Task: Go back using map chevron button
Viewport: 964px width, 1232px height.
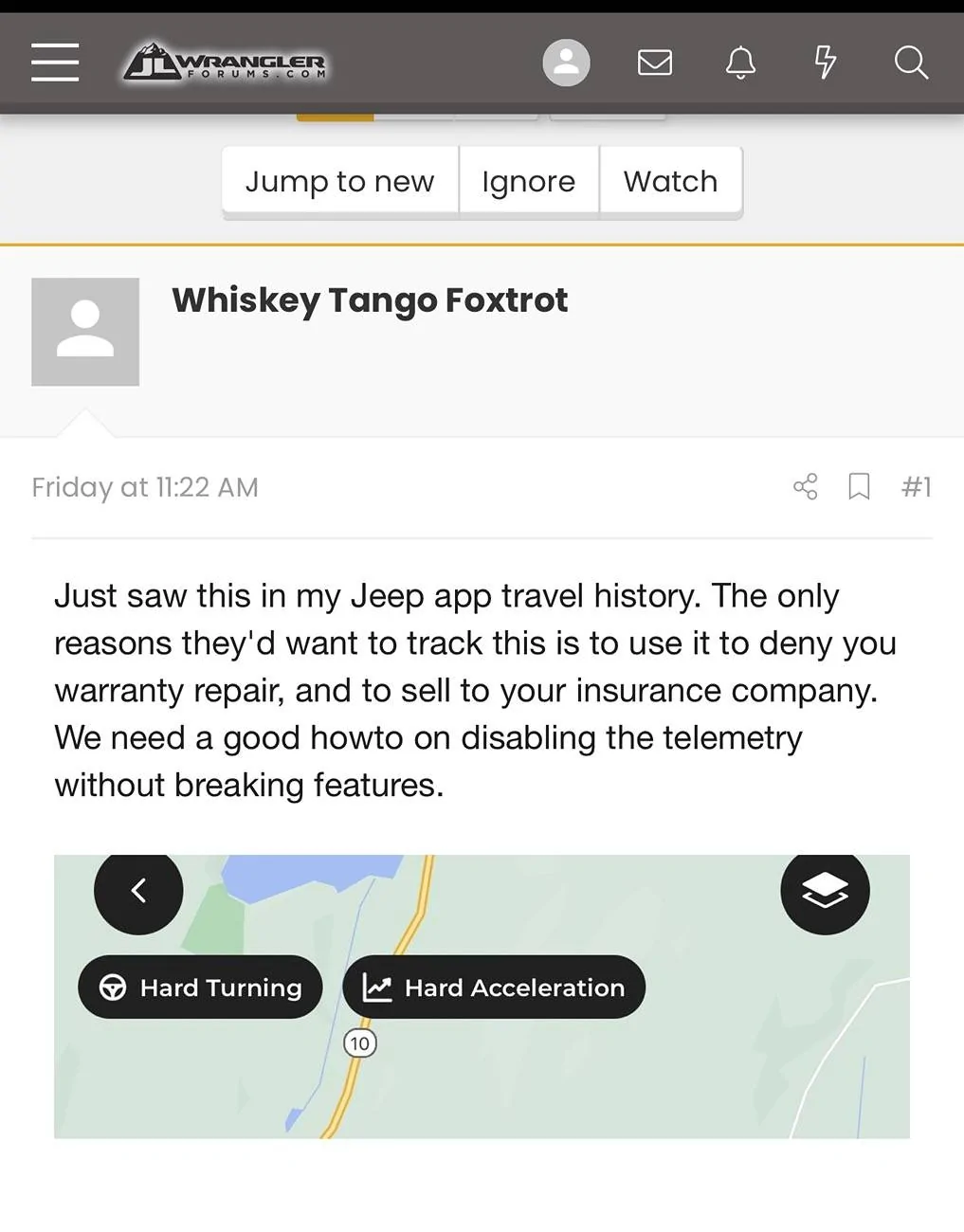Action: [138, 891]
